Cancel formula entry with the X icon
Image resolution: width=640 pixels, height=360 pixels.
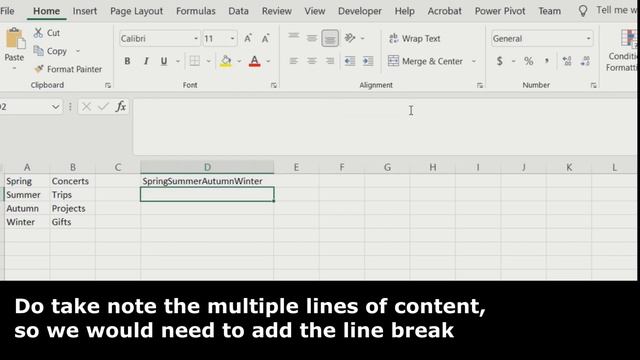click(x=86, y=107)
